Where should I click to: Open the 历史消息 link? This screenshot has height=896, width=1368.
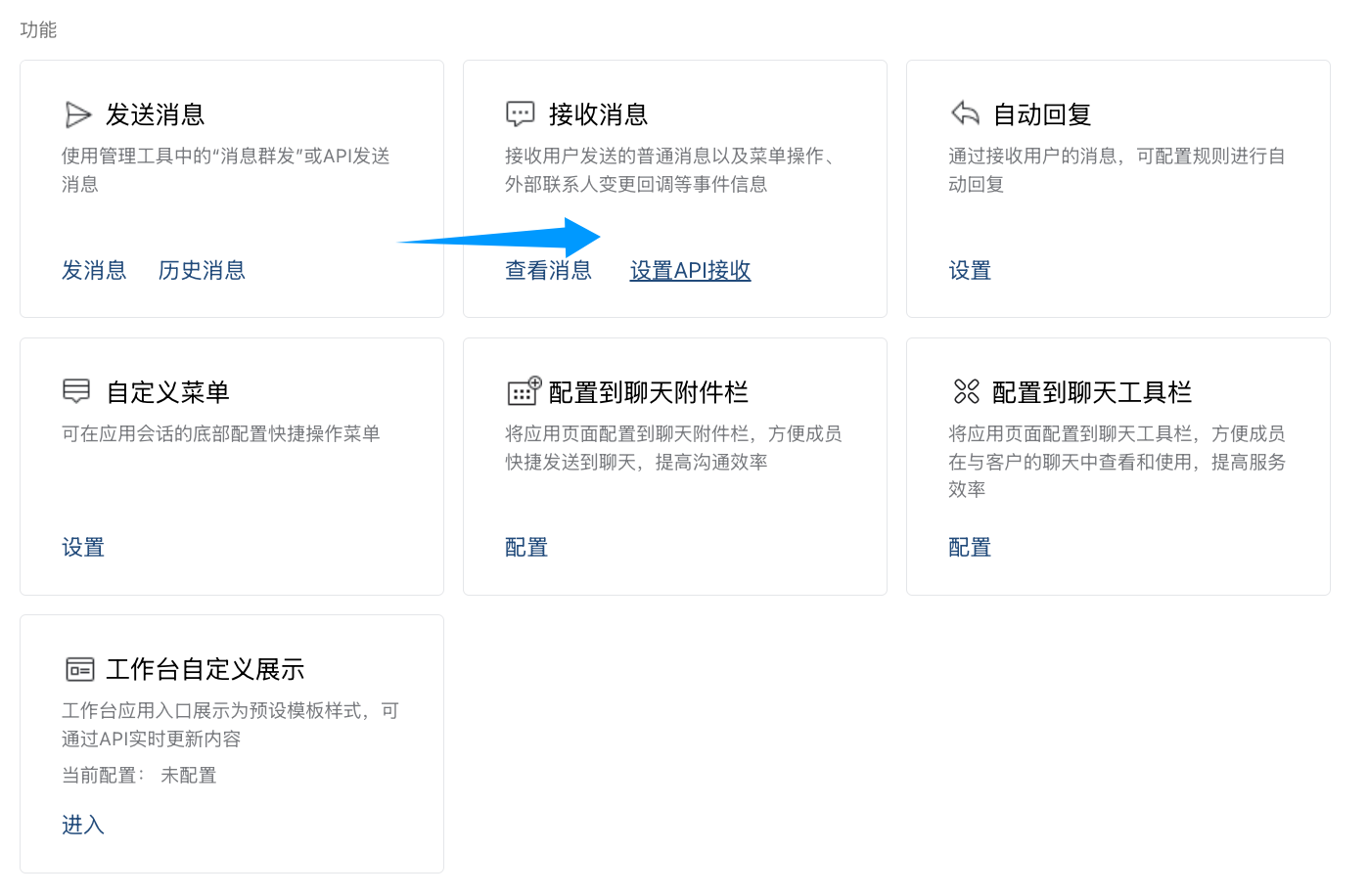(x=202, y=270)
